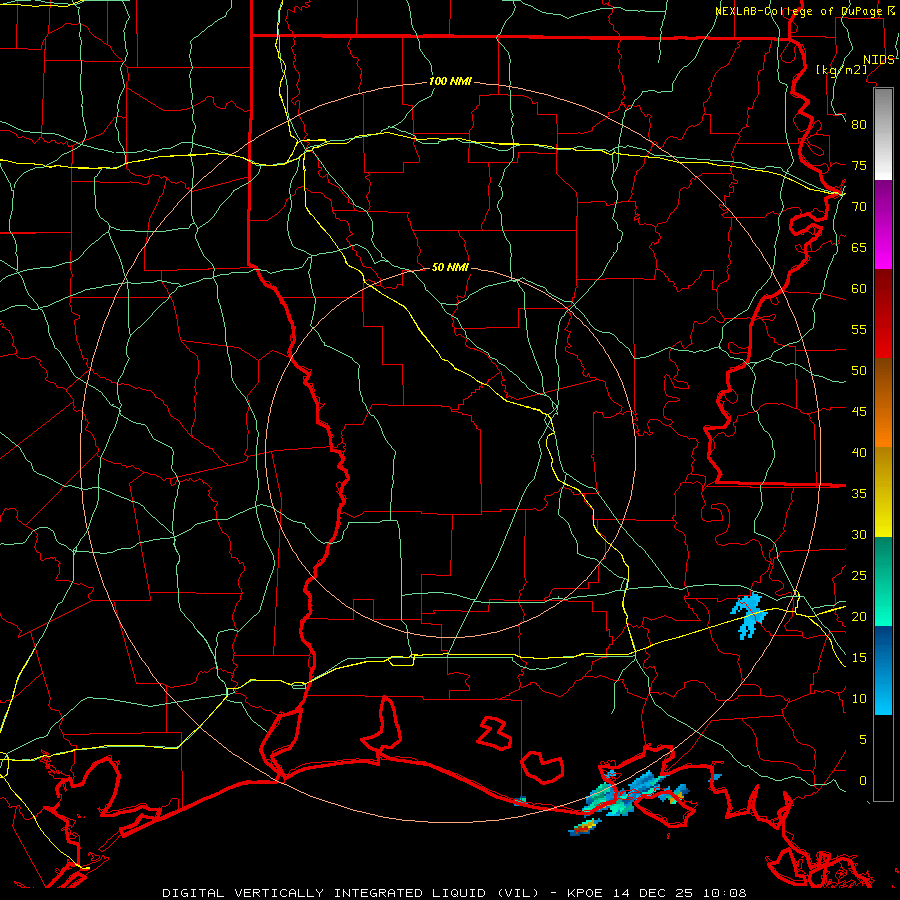The width and height of the screenshot is (900, 900).
Task: Click the large cyan echo cluster on the coastline
Action: (x=634, y=794)
